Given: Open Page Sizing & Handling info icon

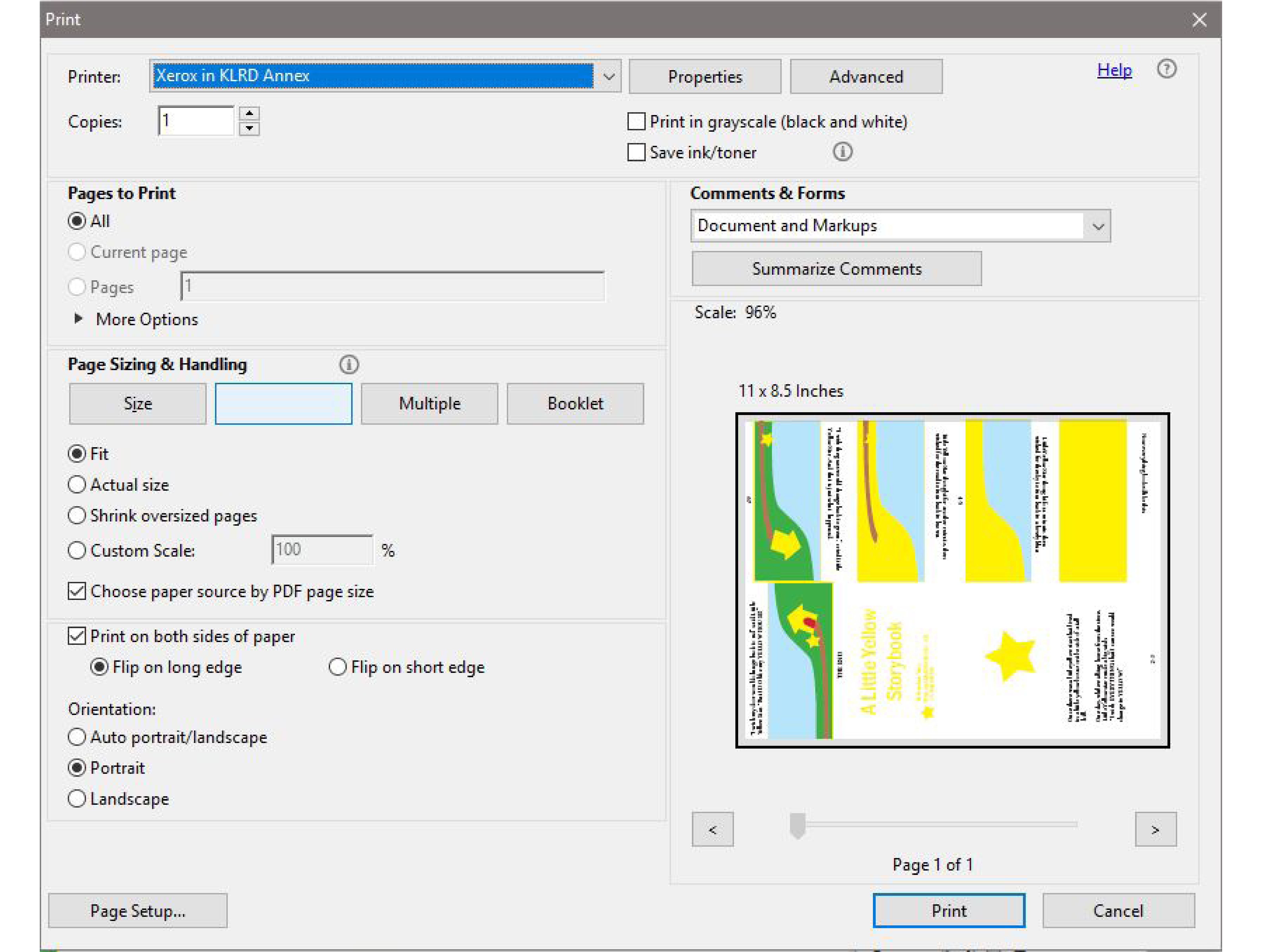Looking at the screenshot, I should coord(349,365).
